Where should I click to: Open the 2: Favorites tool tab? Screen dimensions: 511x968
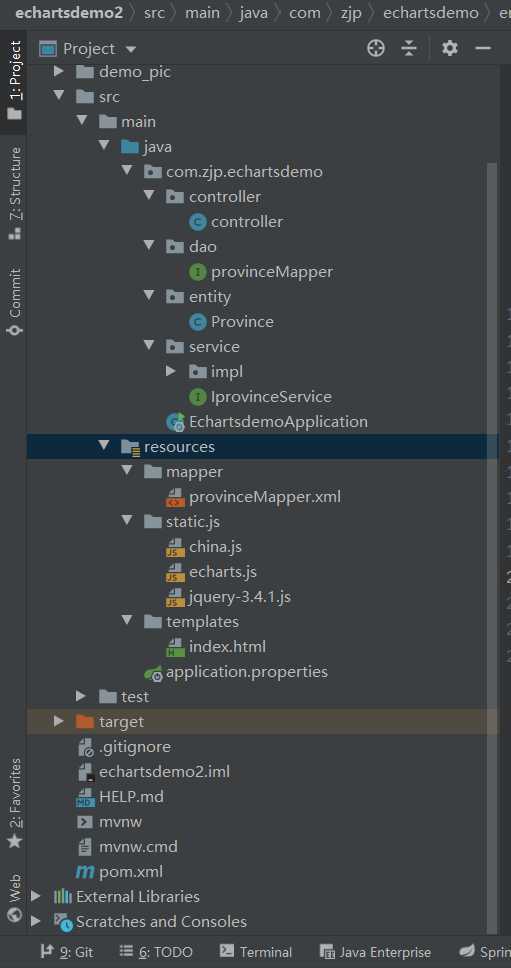(x=14, y=803)
